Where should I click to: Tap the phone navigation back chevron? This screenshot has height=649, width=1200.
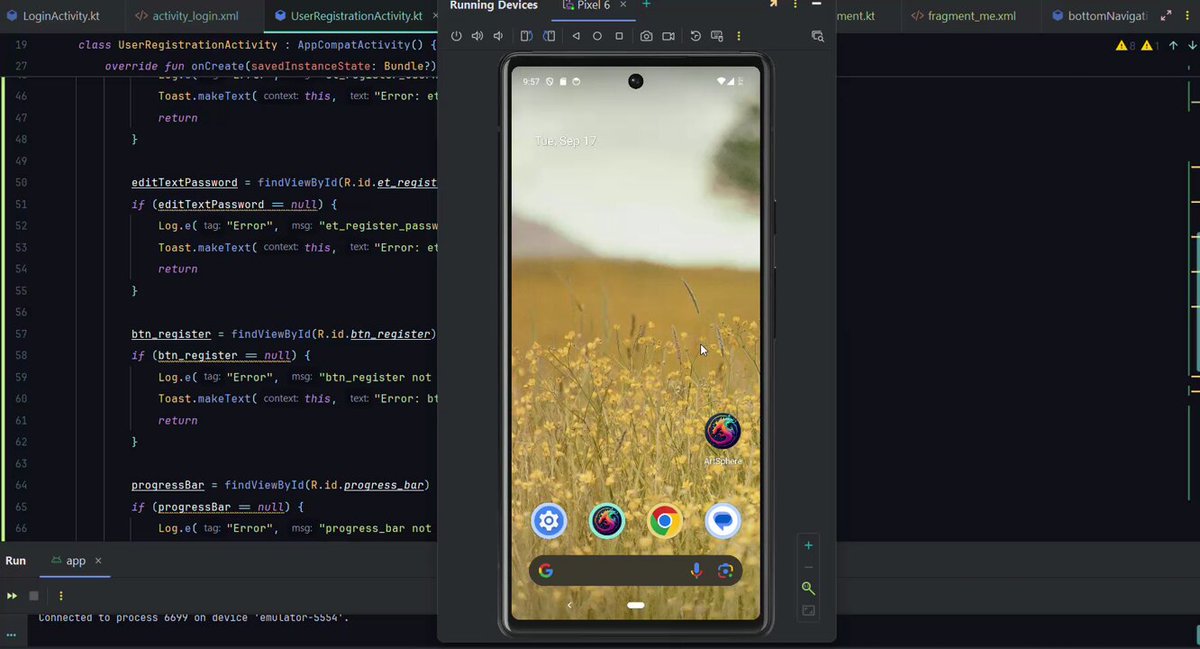click(x=570, y=605)
